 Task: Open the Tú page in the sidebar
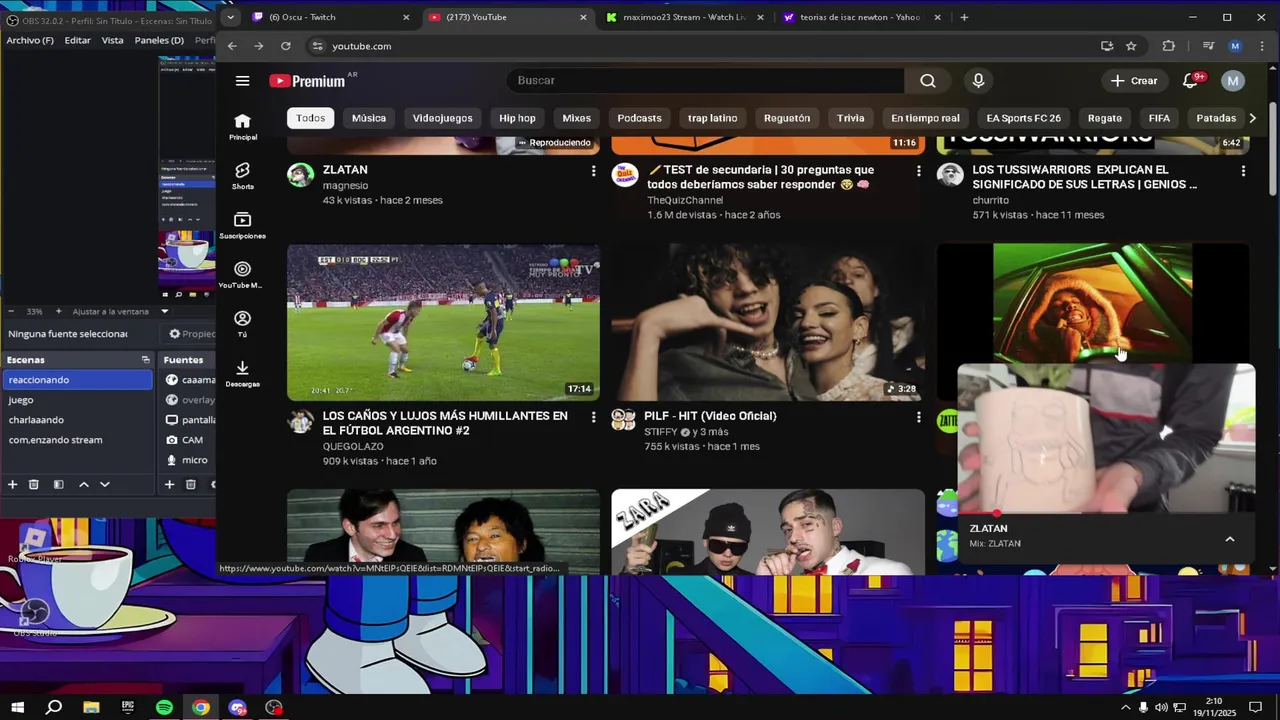[x=242, y=324]
